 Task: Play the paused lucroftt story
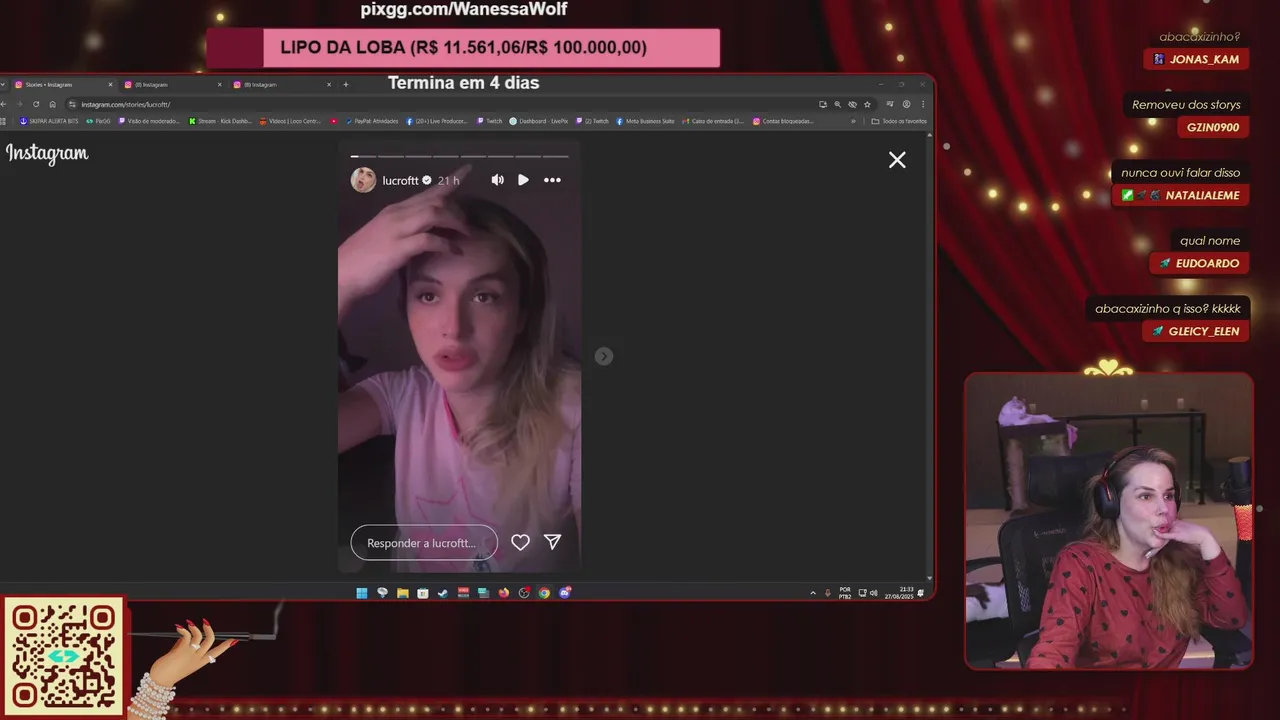click(523, 180)
